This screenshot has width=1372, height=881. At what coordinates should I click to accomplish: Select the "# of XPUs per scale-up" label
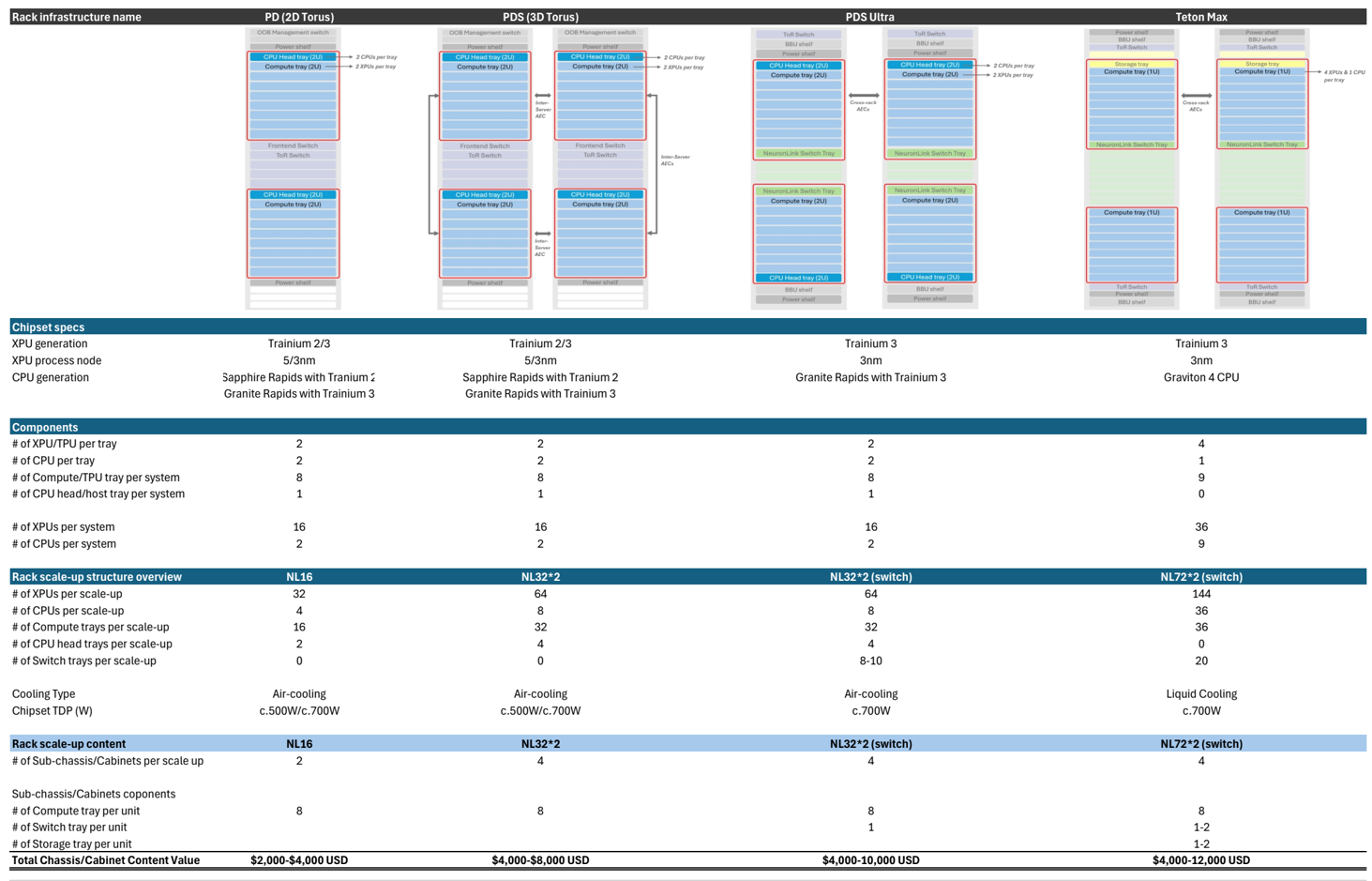(67, 594)
